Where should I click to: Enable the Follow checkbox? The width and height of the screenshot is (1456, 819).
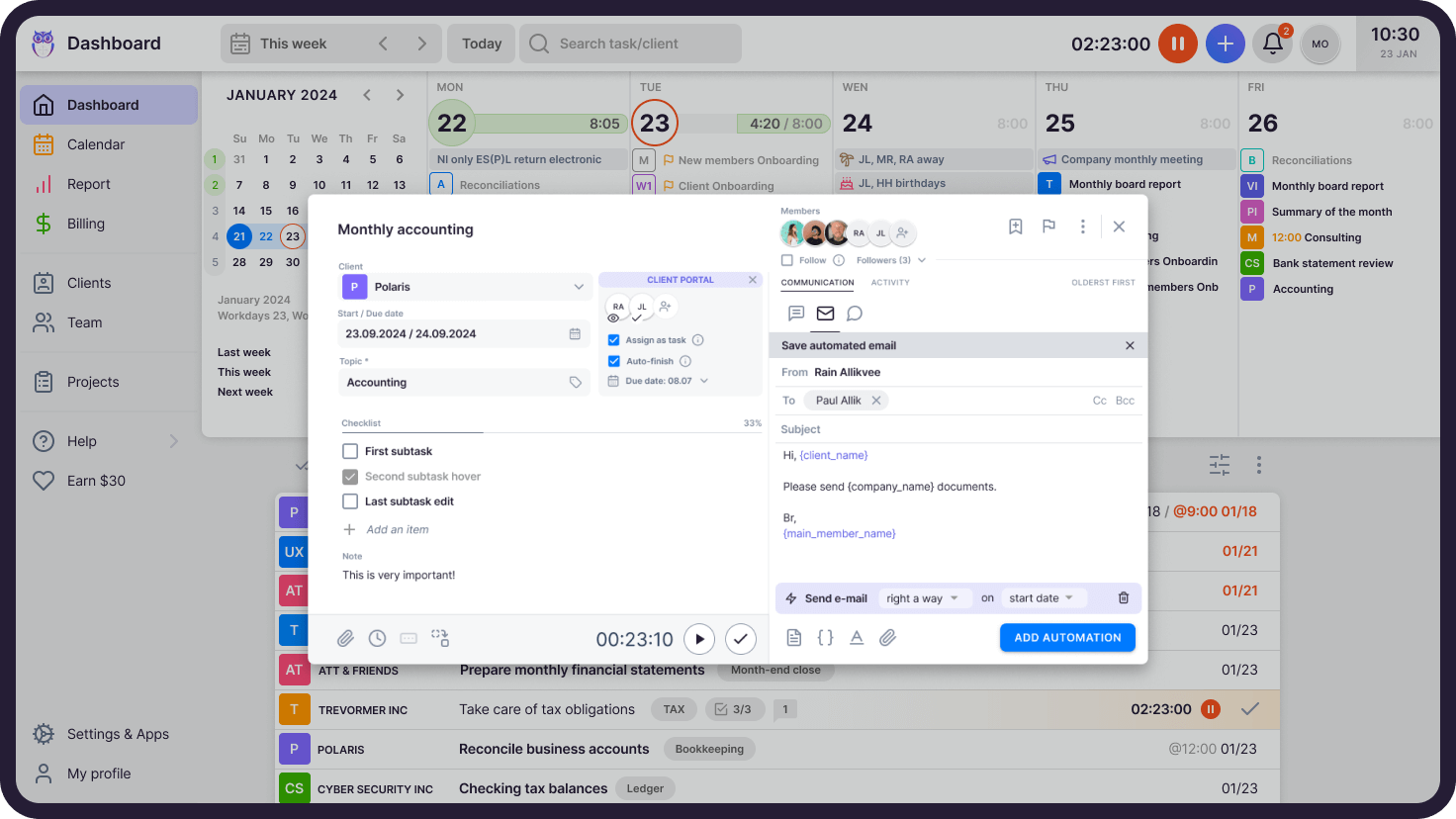(787, 260)
